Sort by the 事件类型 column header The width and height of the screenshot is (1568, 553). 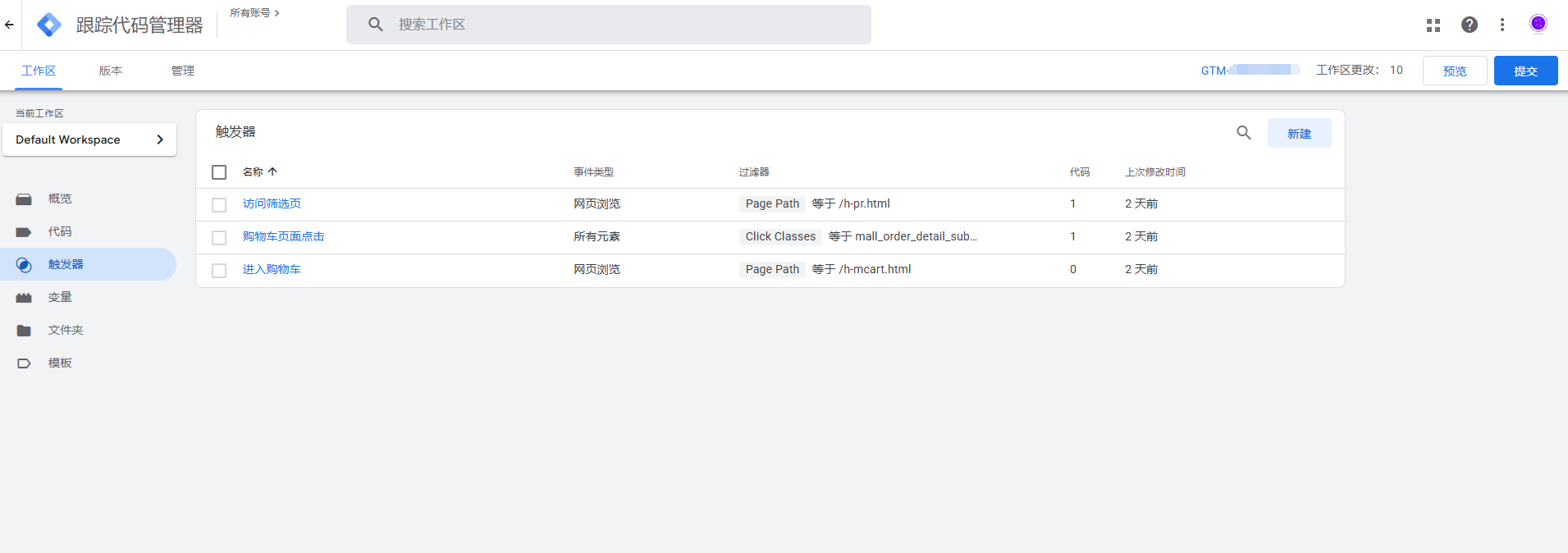coord(593,171)
